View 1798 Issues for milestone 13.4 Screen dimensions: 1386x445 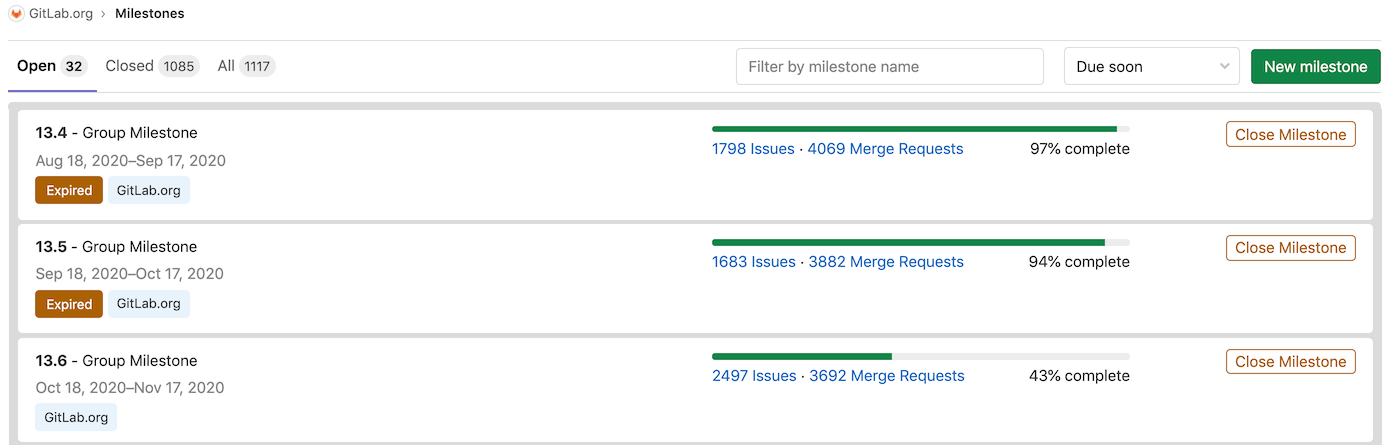(753, 149)
